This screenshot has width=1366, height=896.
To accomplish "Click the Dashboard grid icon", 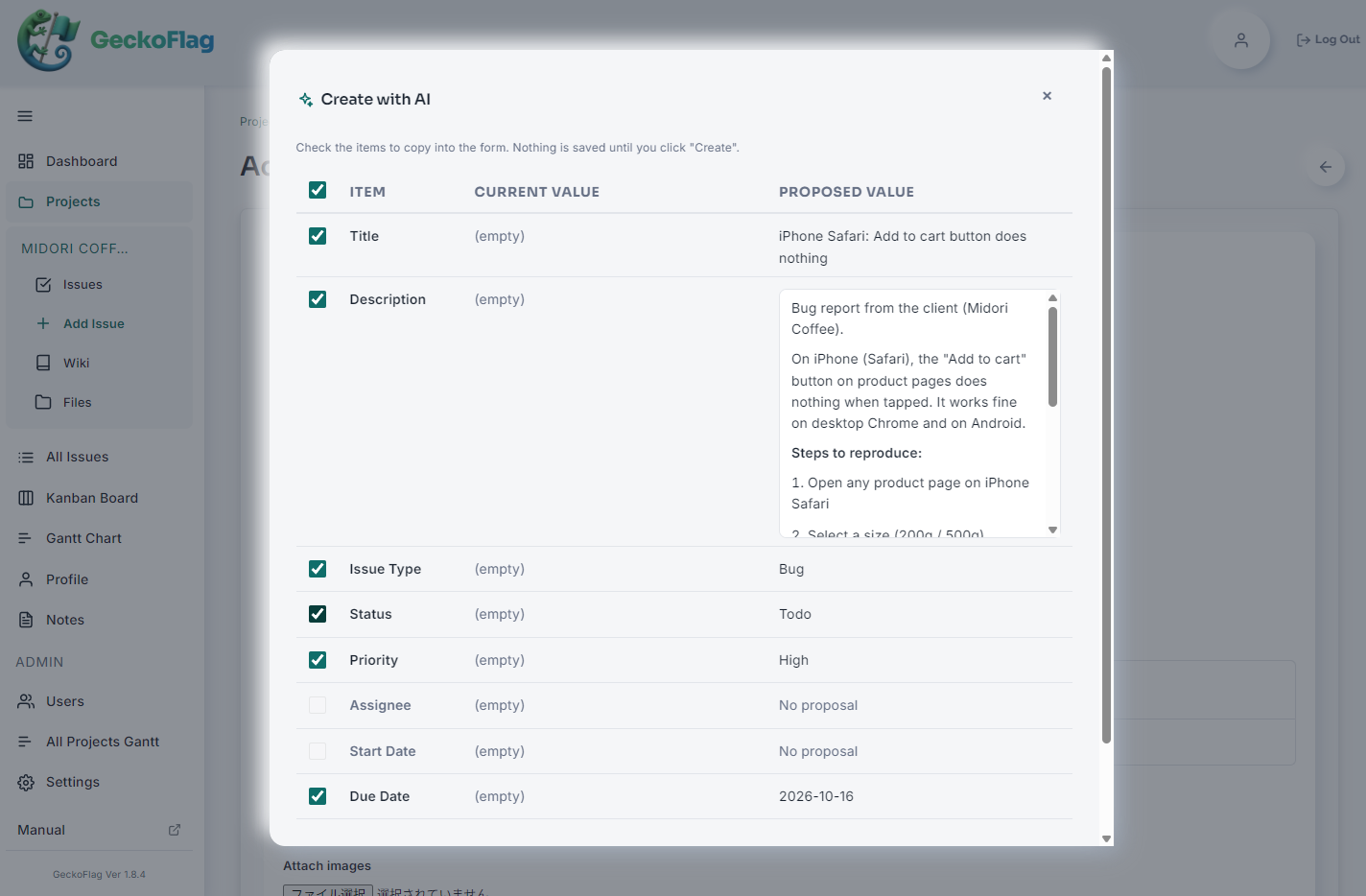I will [x=26, y=161].
